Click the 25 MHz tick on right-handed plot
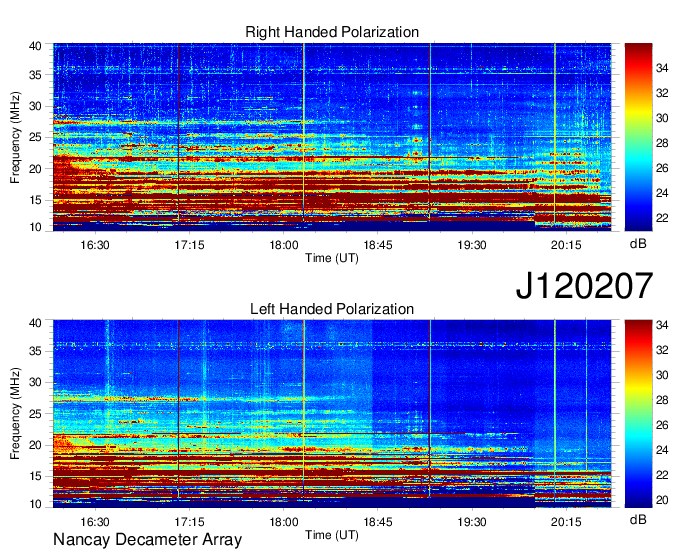Viewport: 680px width, 552px height. [35, 137]
